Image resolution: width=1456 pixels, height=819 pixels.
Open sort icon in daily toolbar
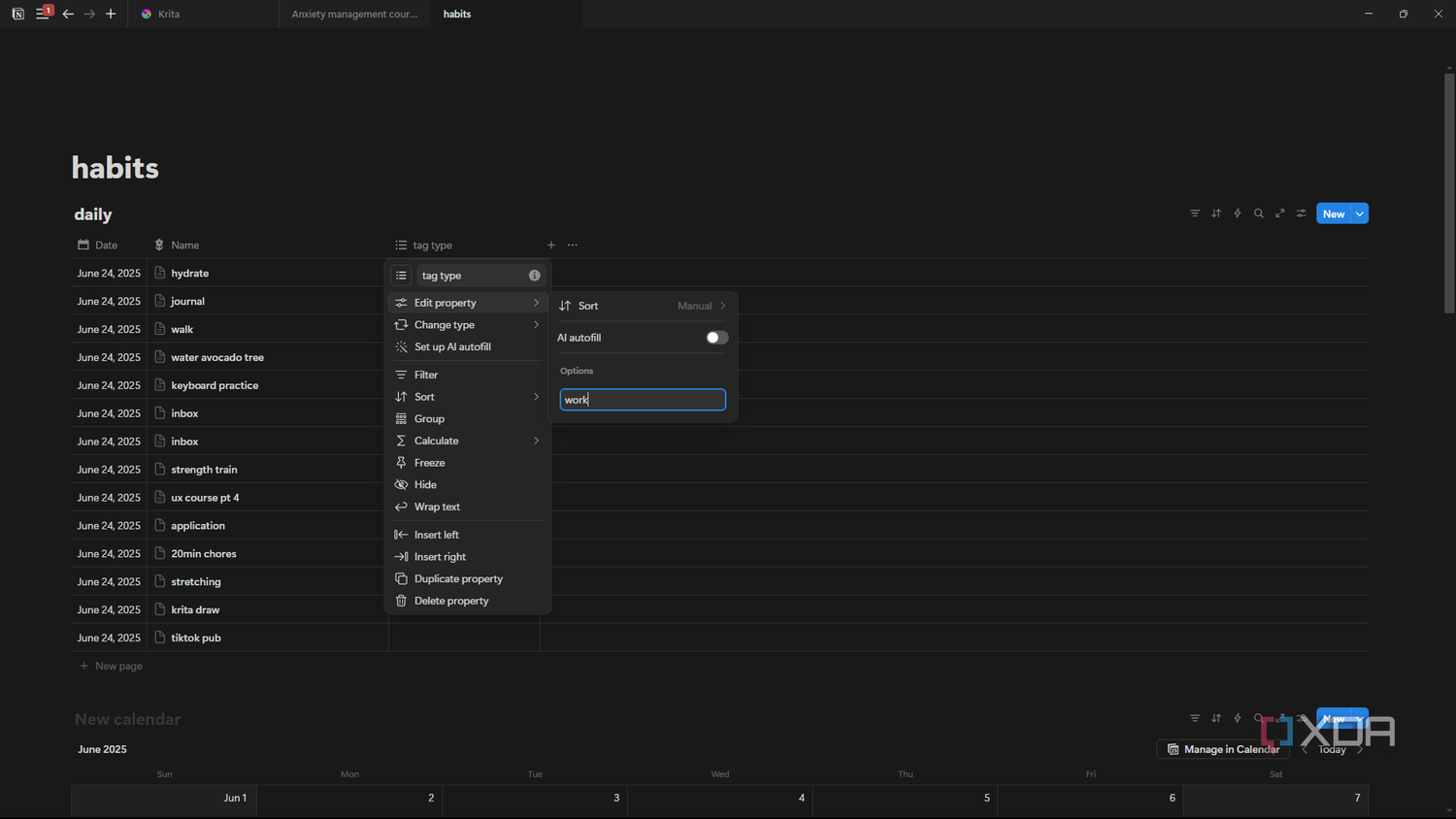coord(1216,213)
